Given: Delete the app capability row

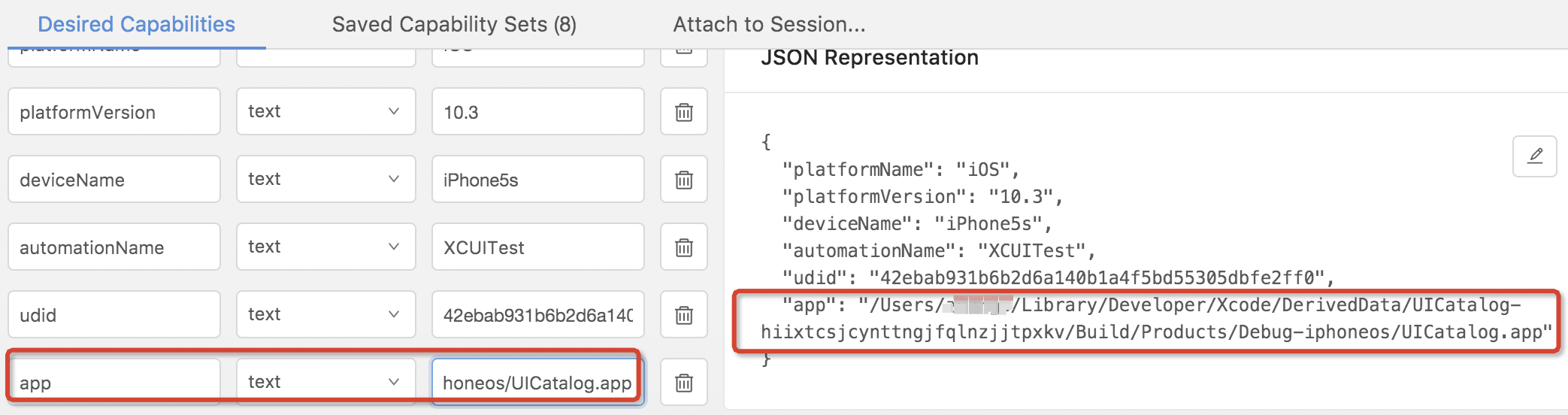Looking at the screenshot, I should tap(683, 383).
